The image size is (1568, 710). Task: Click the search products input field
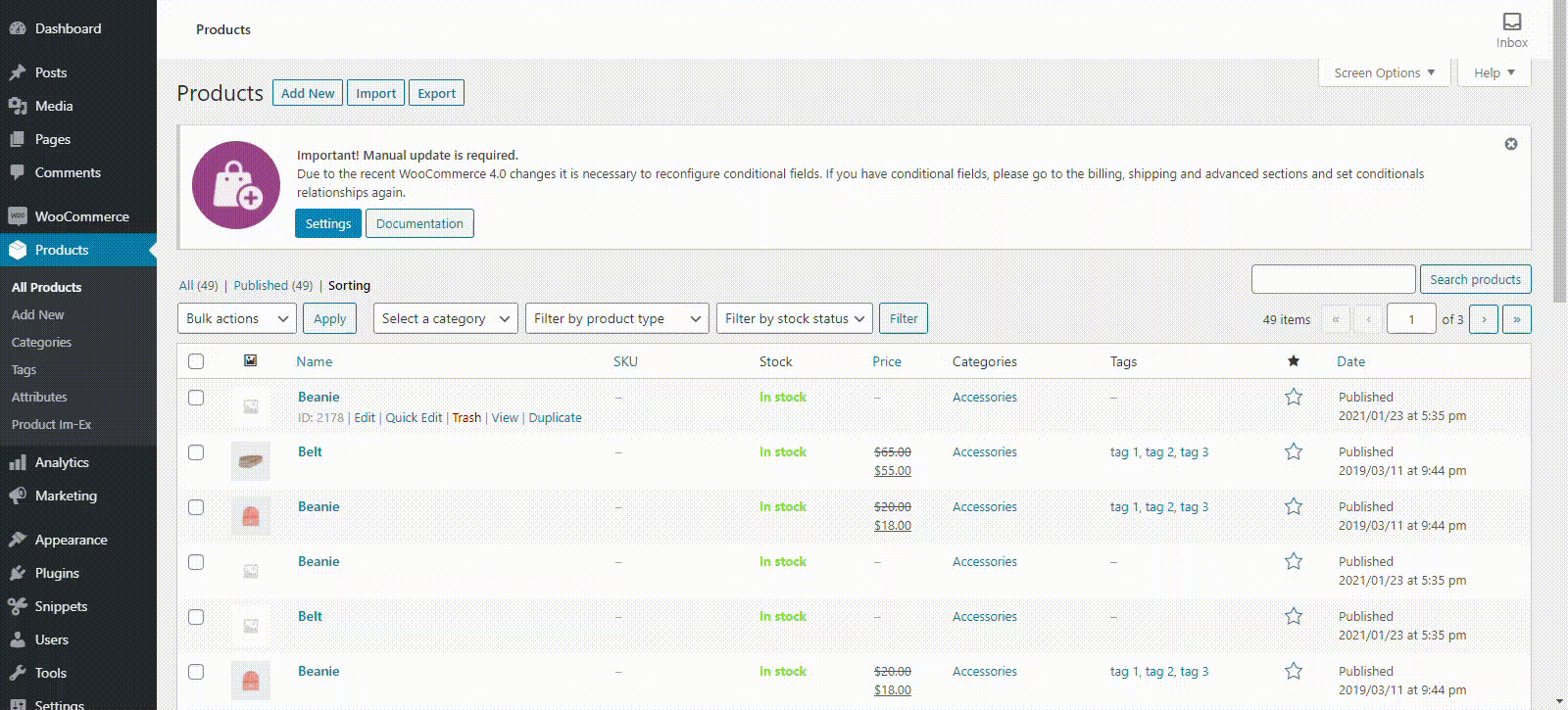click(1334, 279)
